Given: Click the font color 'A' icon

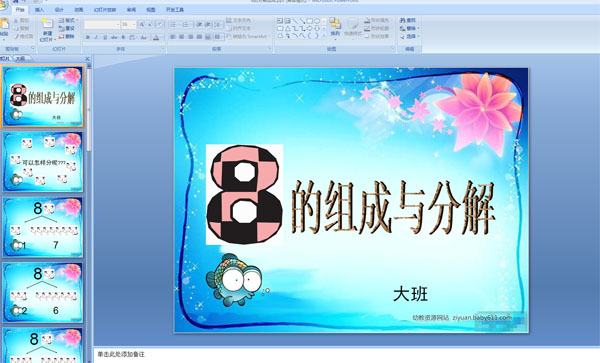Looking at the screenshot, I should click(x=156, y=37).
